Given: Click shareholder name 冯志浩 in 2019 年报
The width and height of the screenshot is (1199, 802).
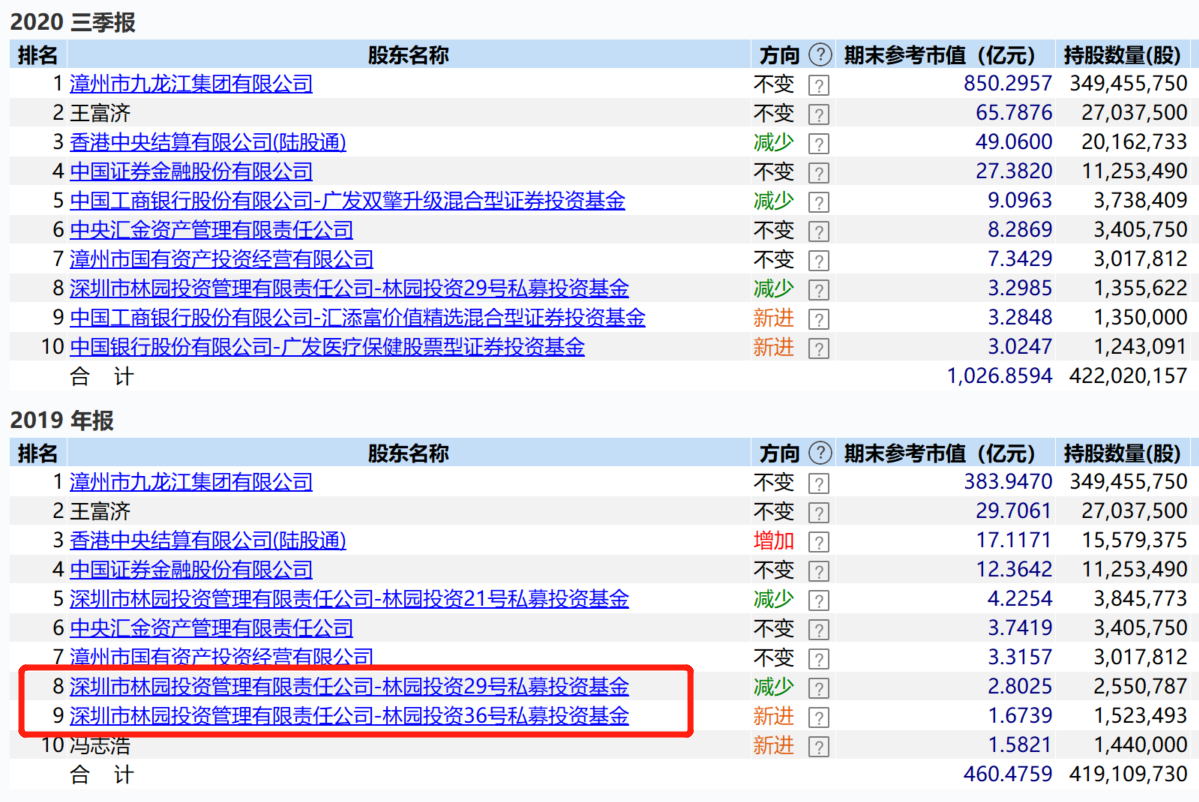Looking at the screenshot, I should [x=100, y=745].
